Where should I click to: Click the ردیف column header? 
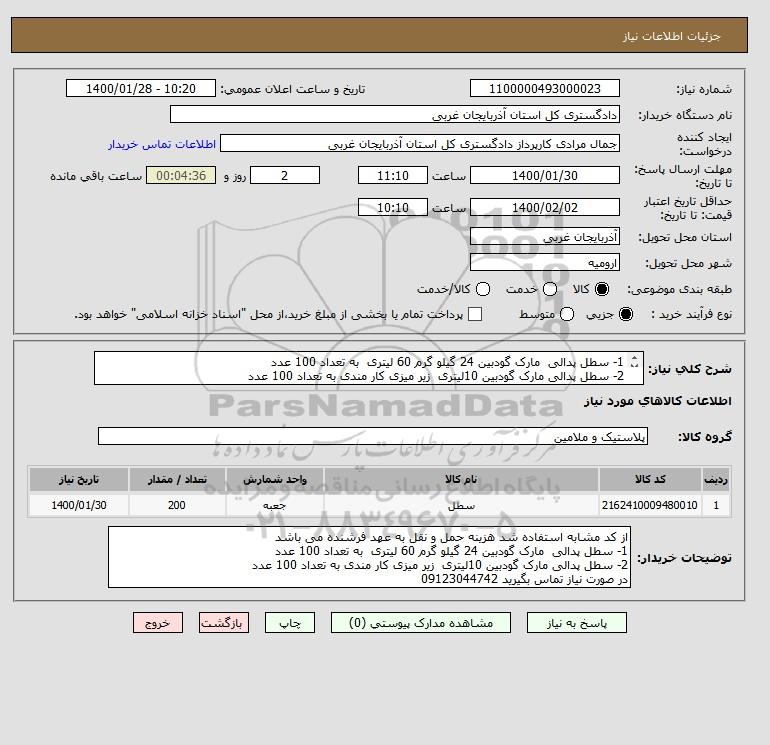click(716, 479)
